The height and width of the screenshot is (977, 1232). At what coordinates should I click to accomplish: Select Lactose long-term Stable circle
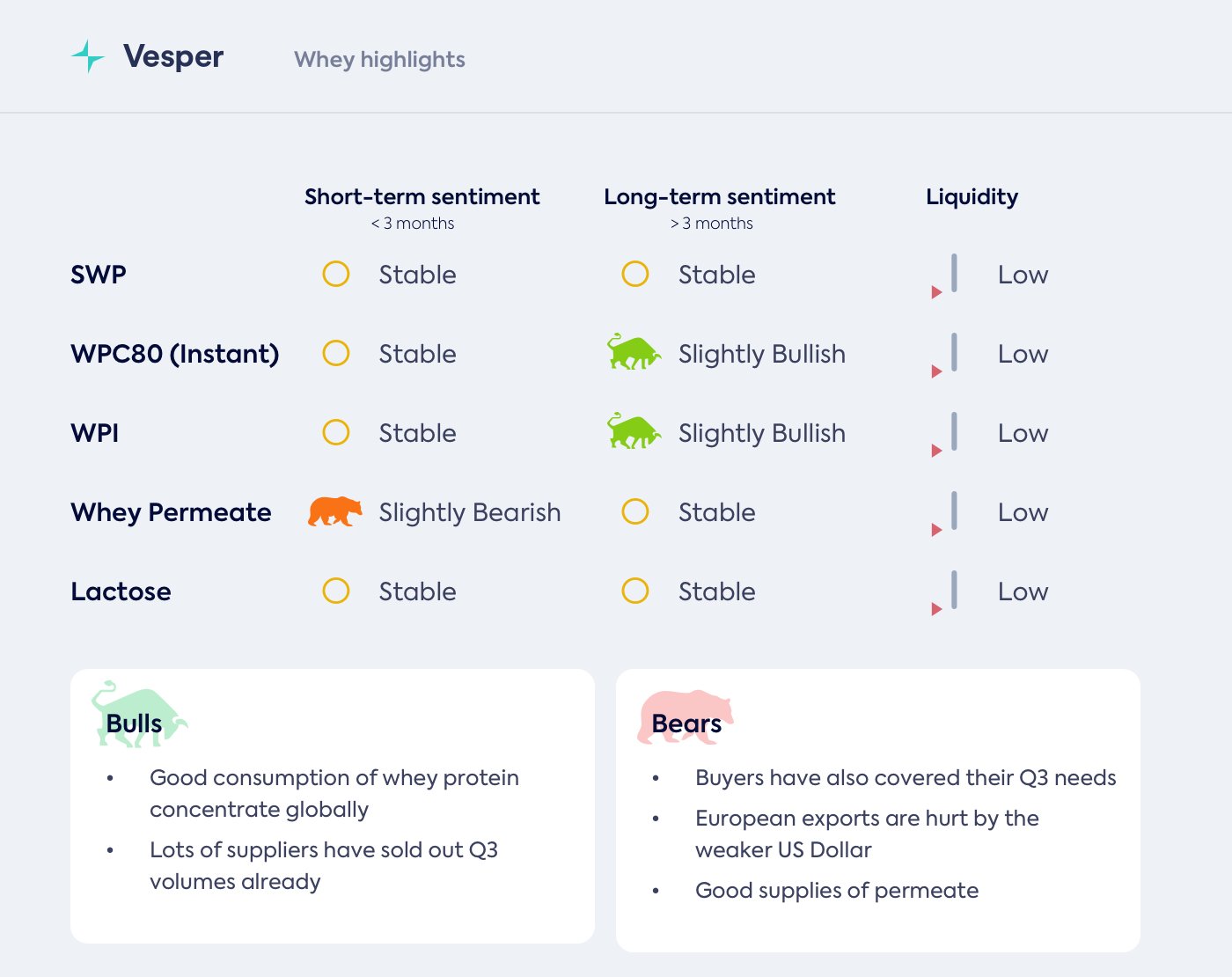click(635, 591)
